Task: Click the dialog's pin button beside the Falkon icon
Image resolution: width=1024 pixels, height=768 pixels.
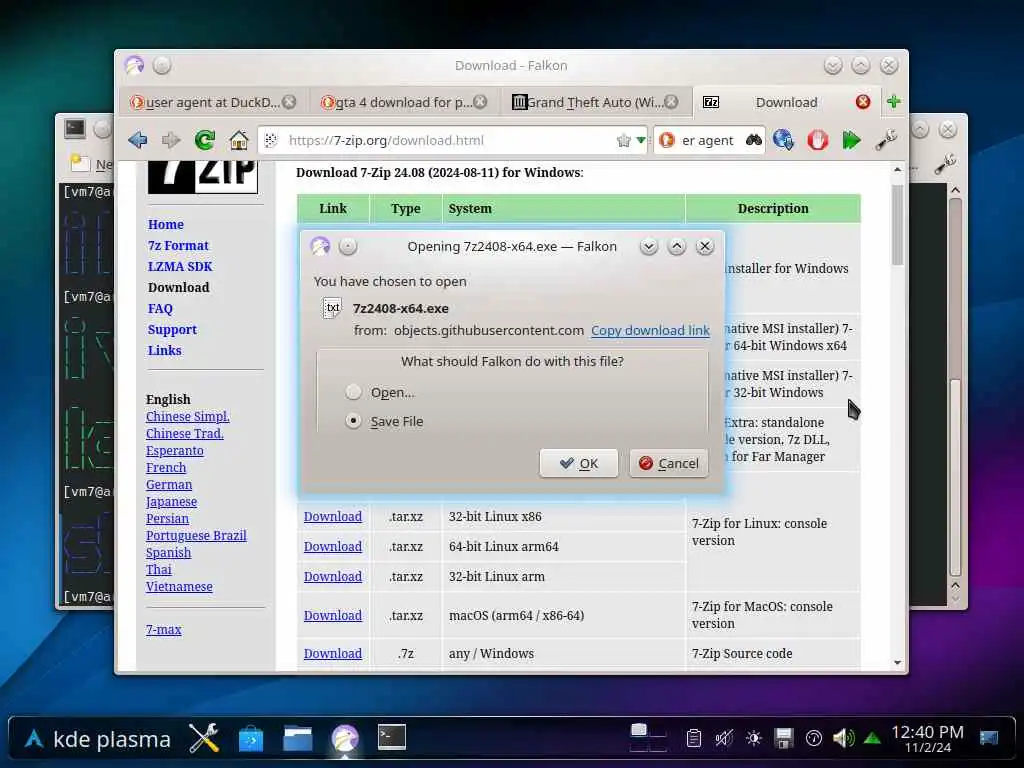Action: 348,246
